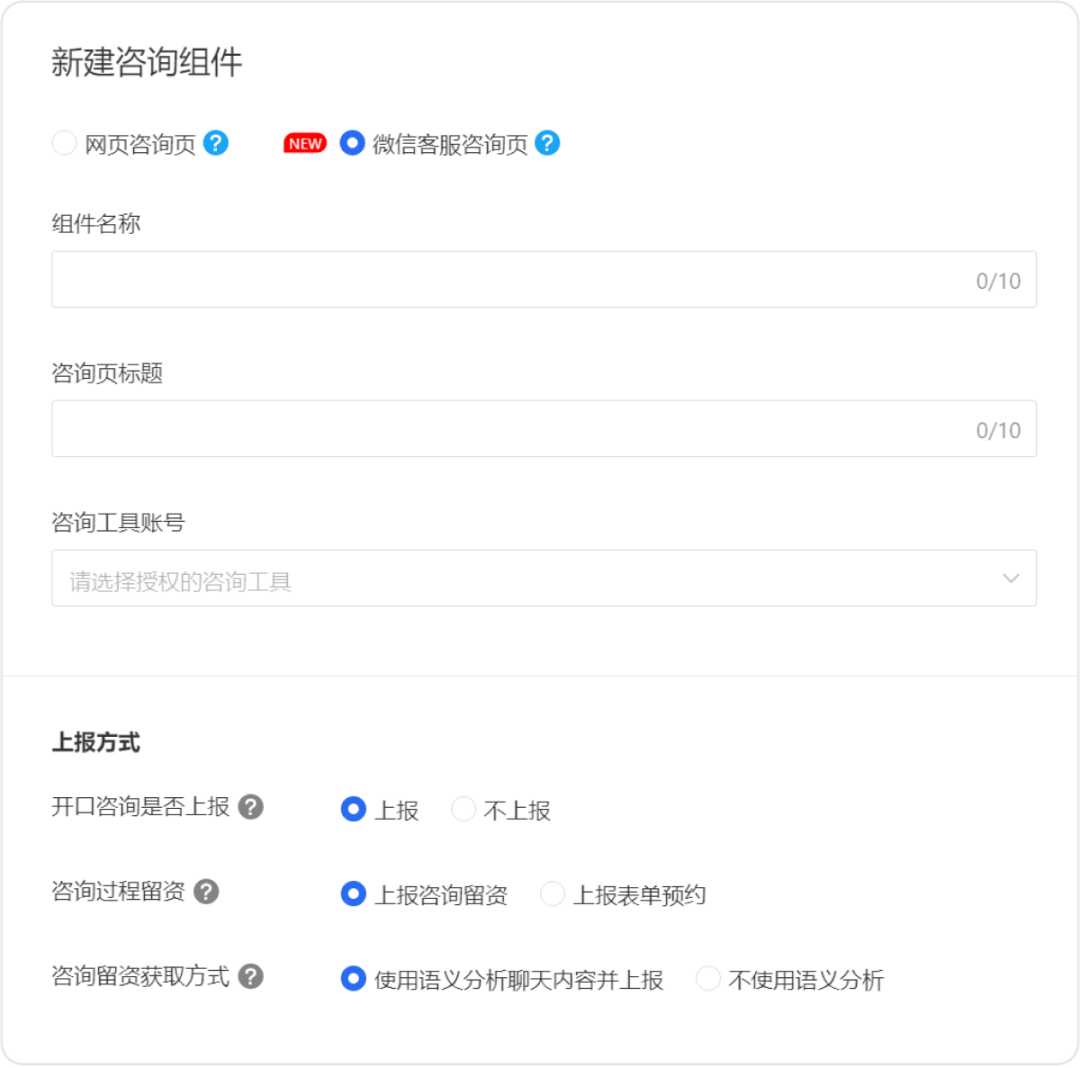The image size is (1080, 1068).
Task: Focus the 咨询页标题 input field
Action: tap(543, 429)
